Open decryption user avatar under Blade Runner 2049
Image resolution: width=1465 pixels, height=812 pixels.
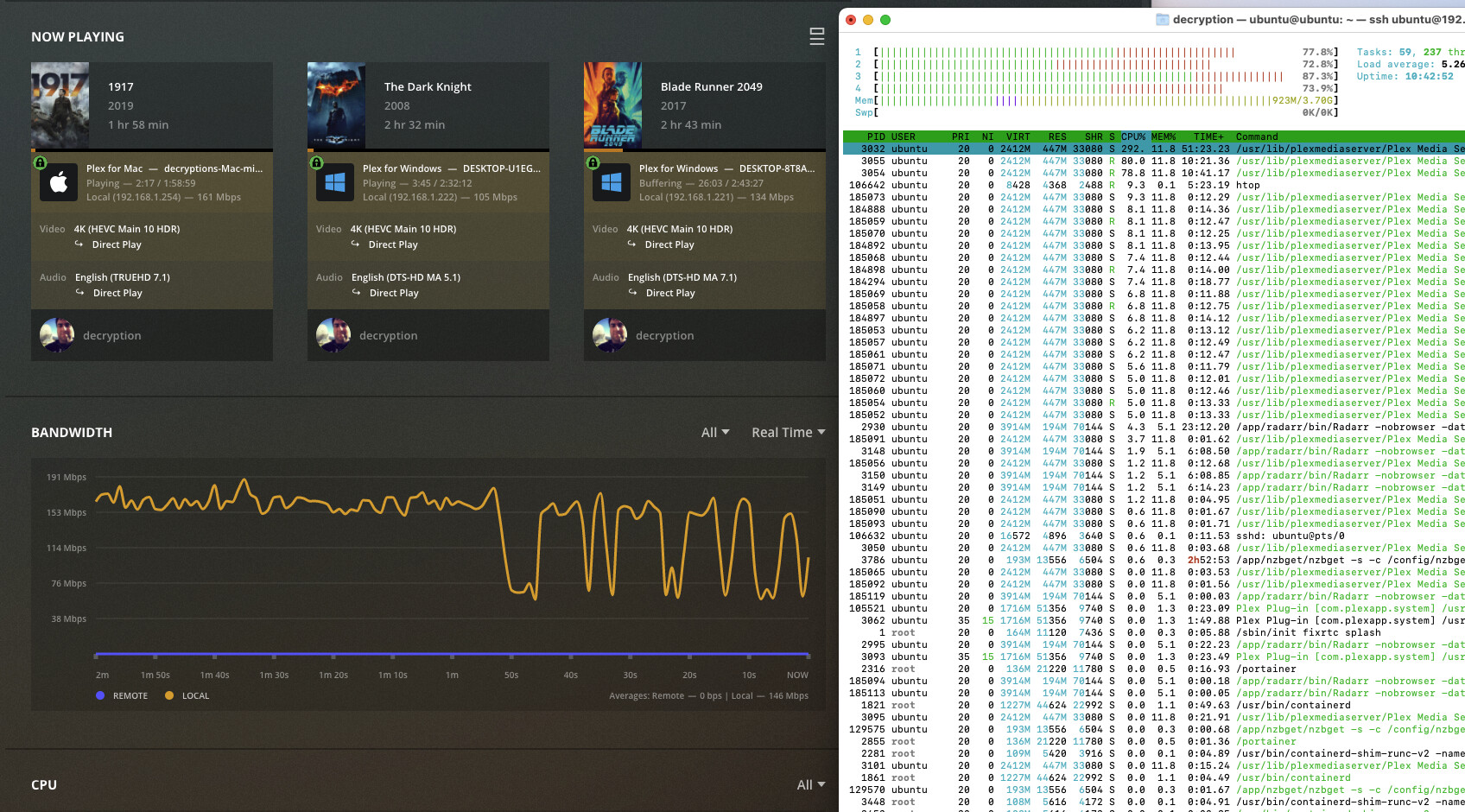click(610, 335)
